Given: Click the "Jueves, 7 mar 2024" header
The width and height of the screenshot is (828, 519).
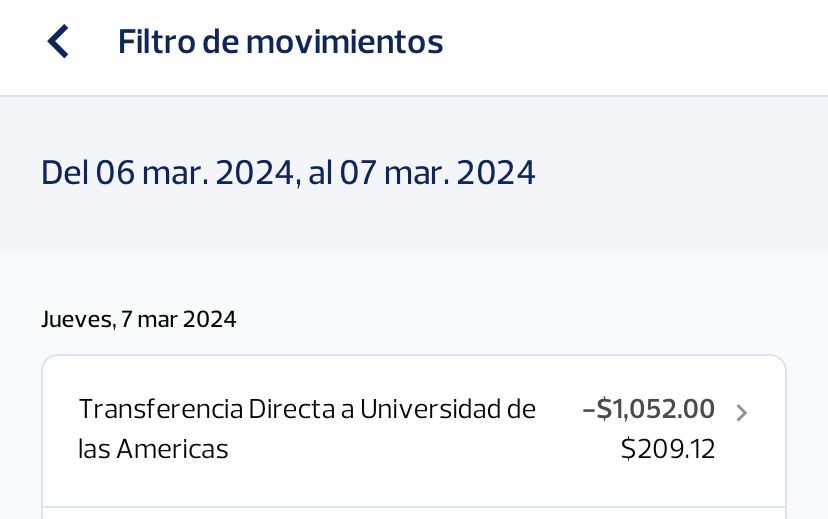Looking at the screenshot, I should [x=139, y=320].
